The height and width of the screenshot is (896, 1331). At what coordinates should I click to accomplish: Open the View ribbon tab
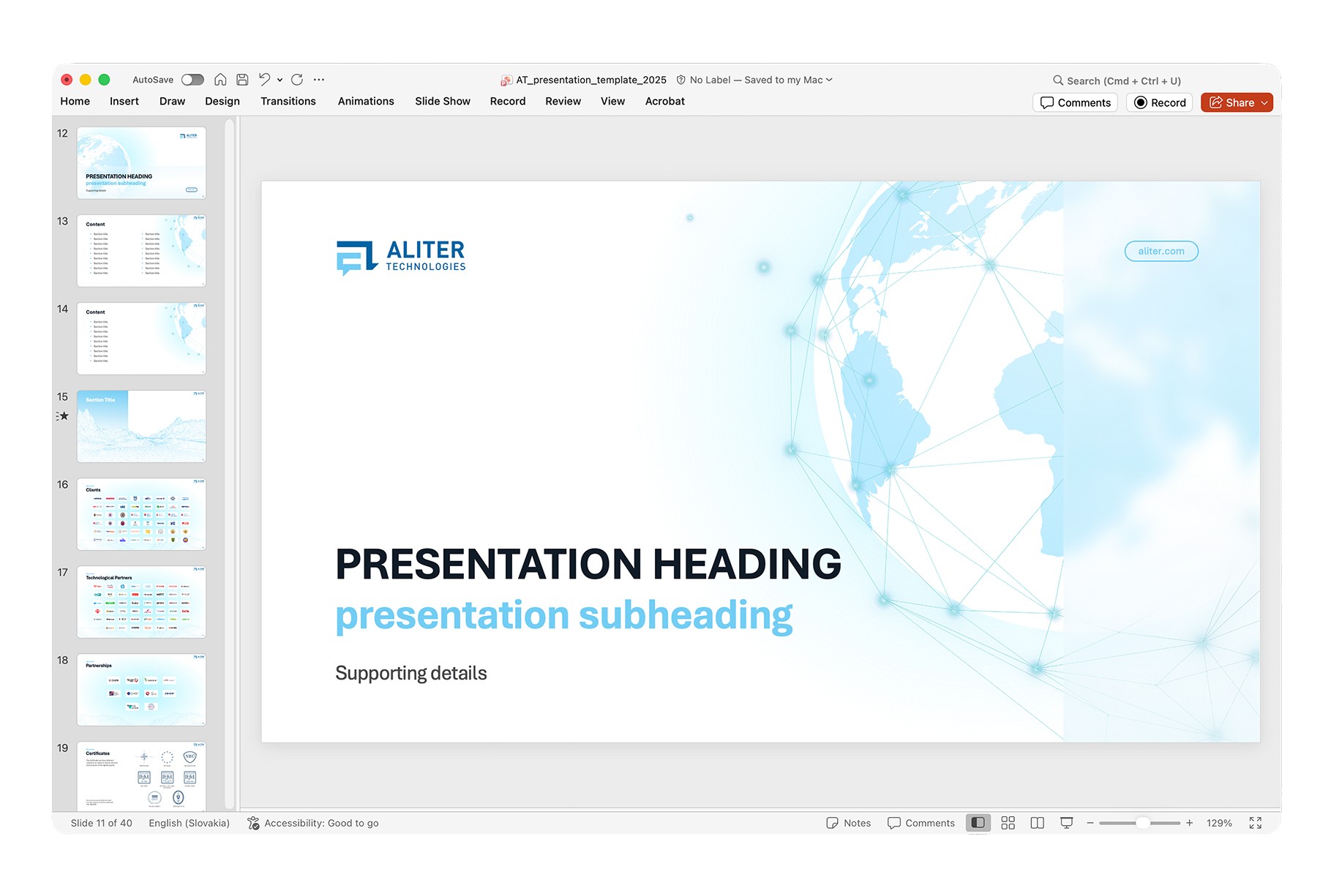pos(612,101)
